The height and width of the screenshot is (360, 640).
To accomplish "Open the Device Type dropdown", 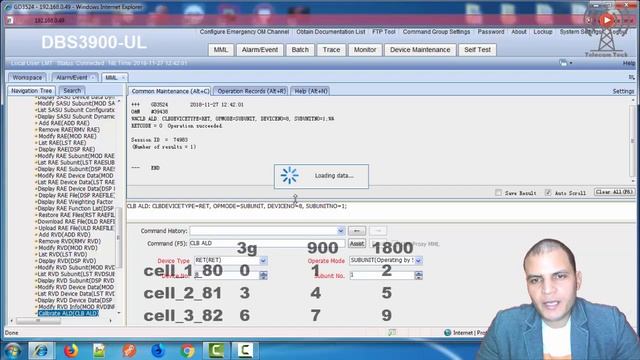I will point(263,260).
